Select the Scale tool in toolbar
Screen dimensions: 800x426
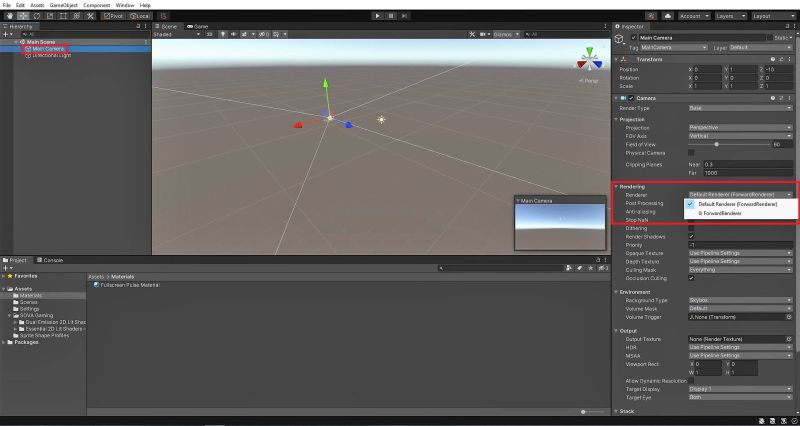(50, 16)
